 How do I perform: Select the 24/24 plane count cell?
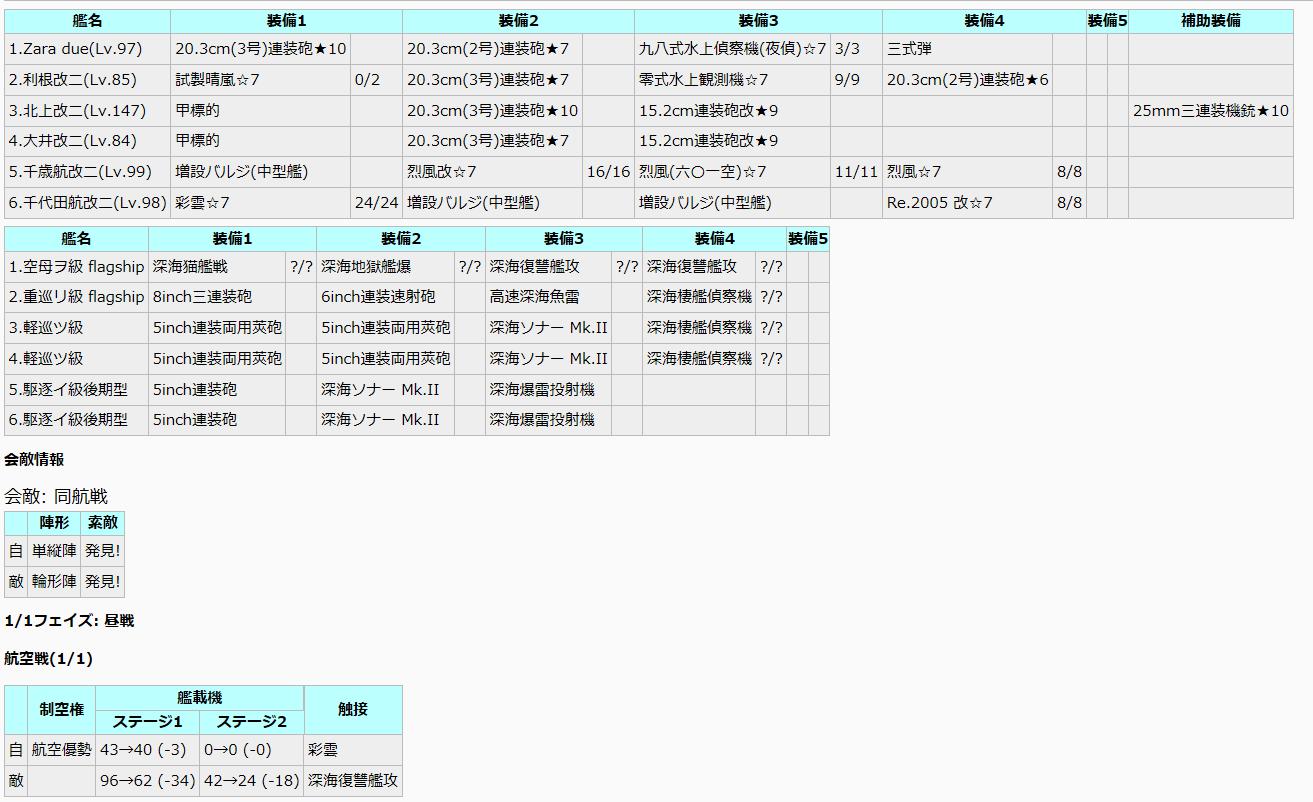tap(376, 203)
